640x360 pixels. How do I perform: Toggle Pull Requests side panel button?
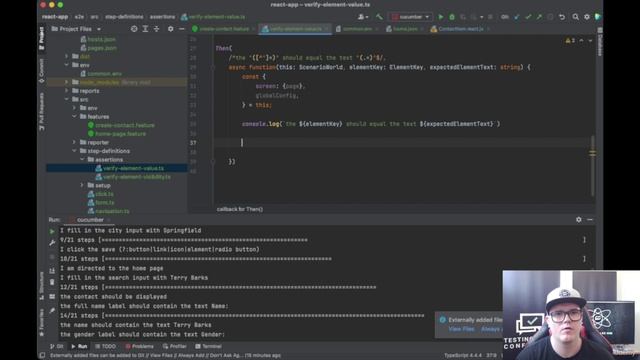(41, 111)
